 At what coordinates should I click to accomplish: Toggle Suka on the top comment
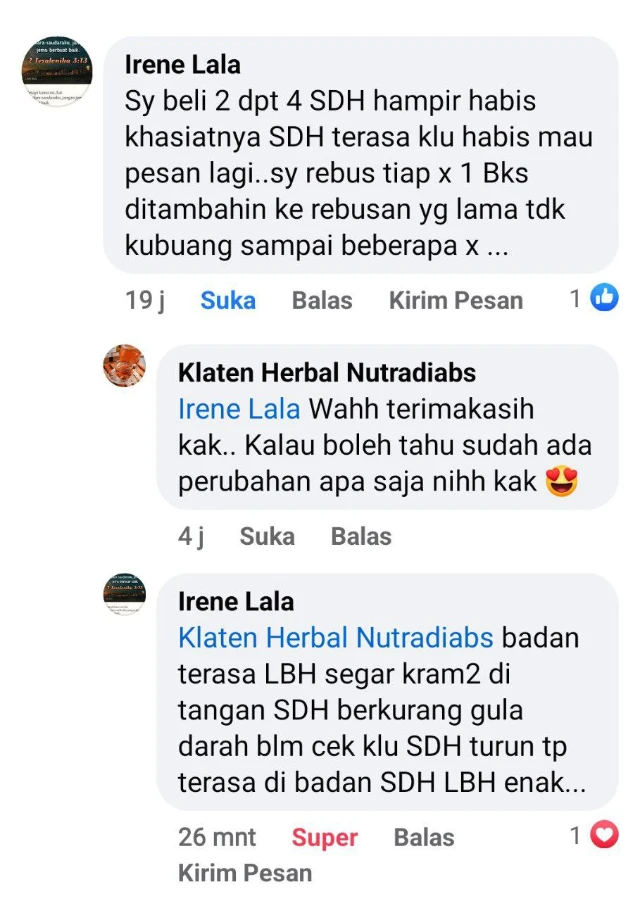click(228, 301)
